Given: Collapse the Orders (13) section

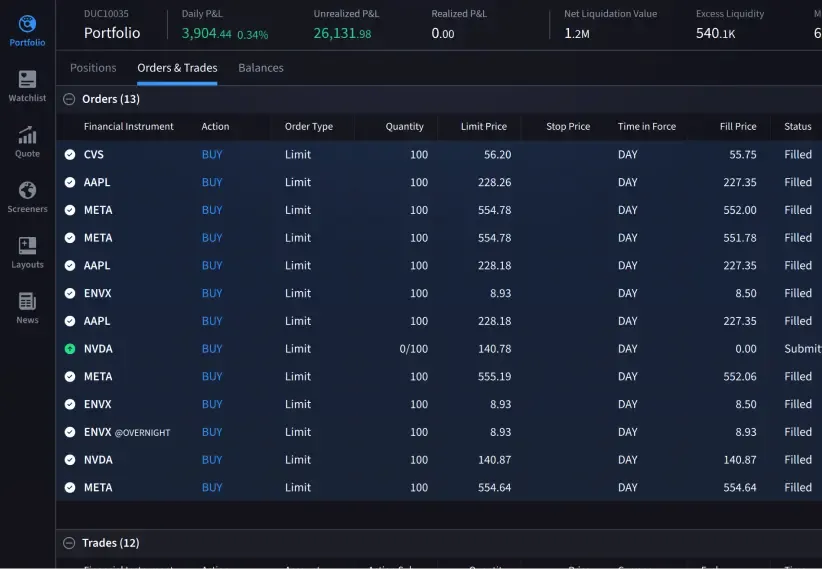Looking at the screenshot, I should click(x=69, y=99).
